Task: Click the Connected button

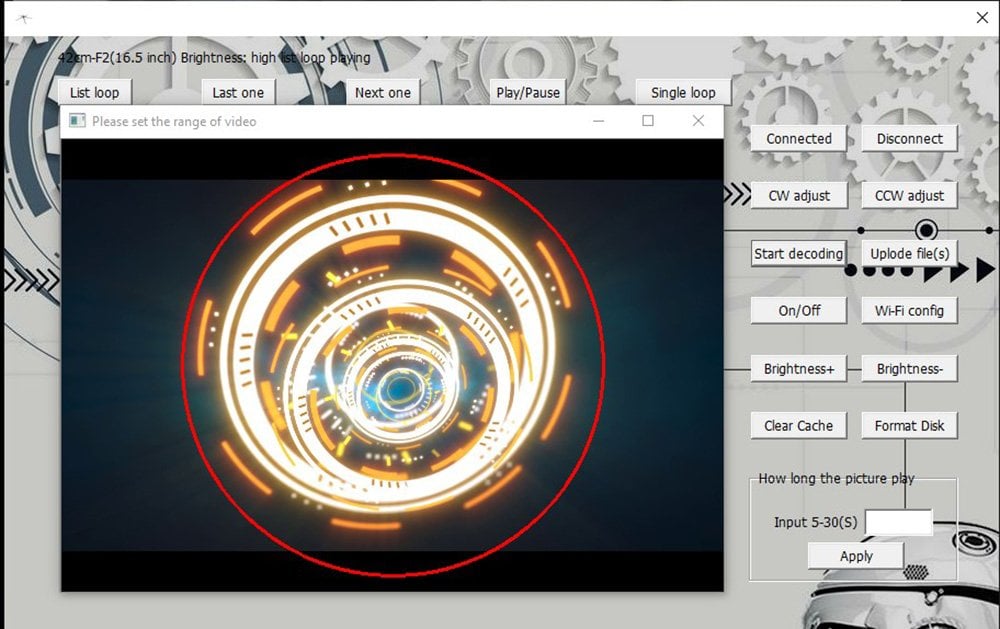Action: click(x=799, y=139)
